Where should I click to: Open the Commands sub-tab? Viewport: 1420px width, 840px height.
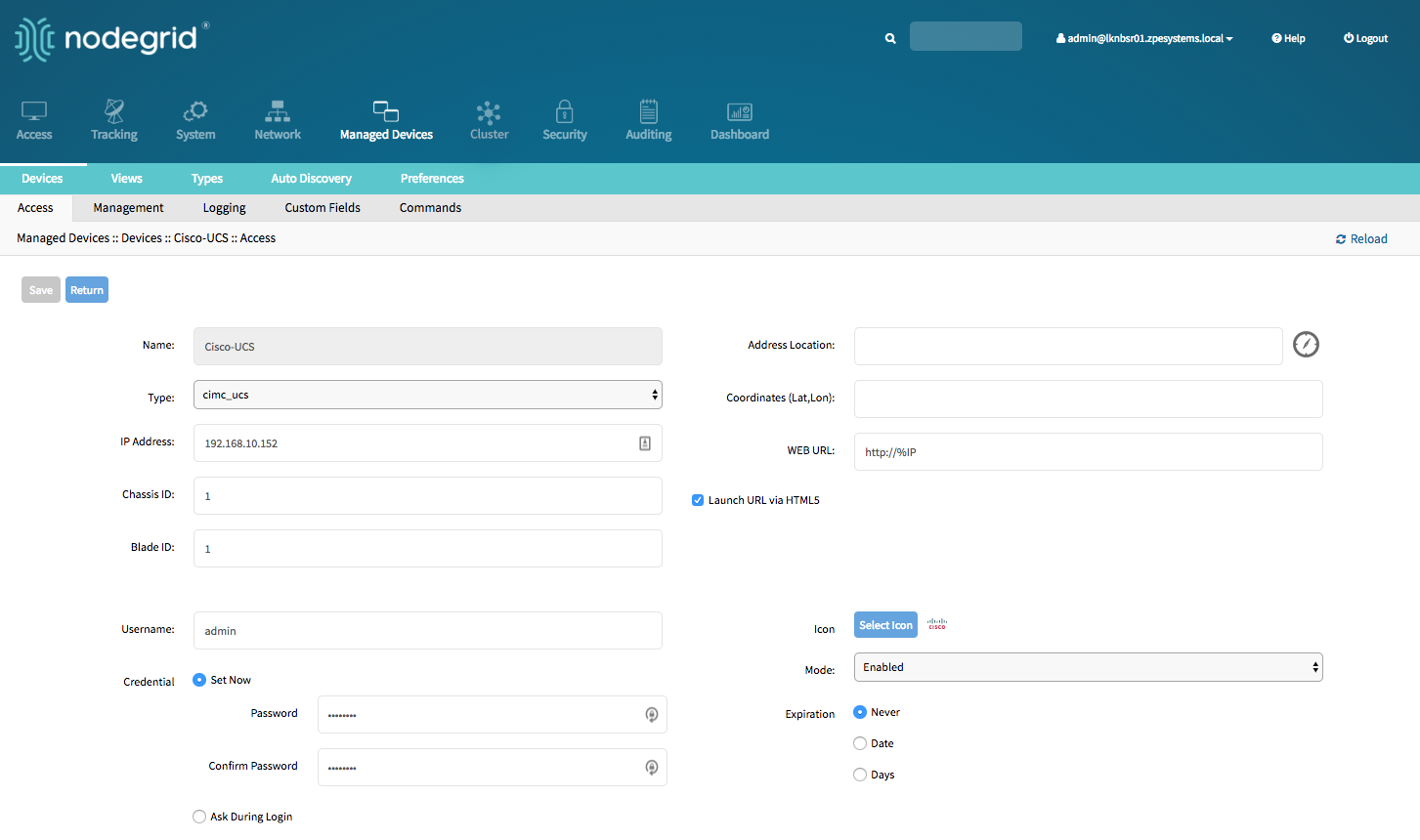(x=430, y=208)
